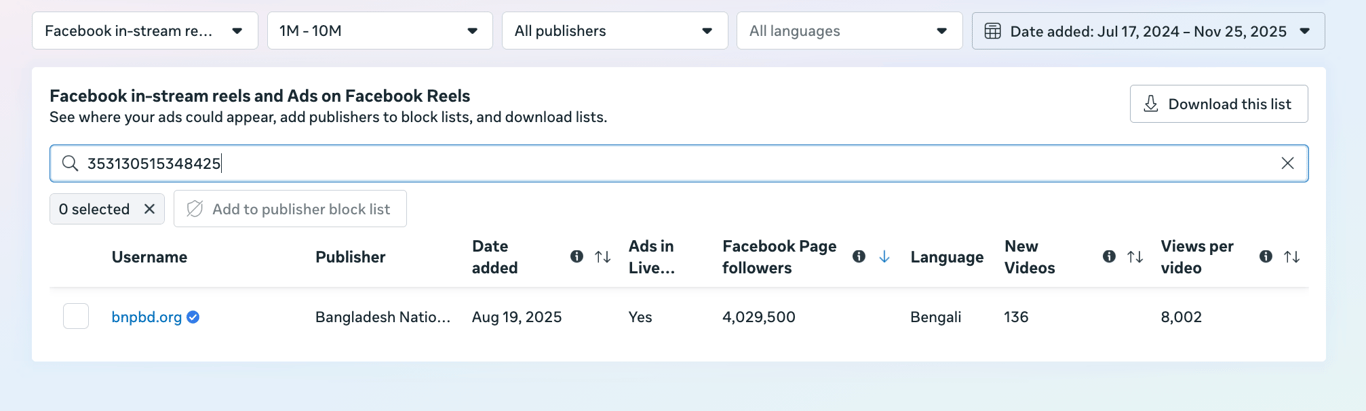Click the Username column header
This screenshot has height=411, width=1366.
[x=149, y=257]
